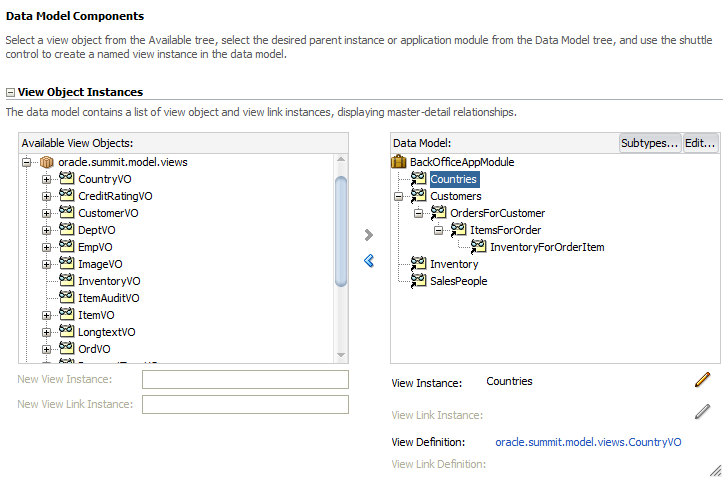The image size is (727, 481).
Task: Click the Countries instance icon
Action: coord(418,179)
